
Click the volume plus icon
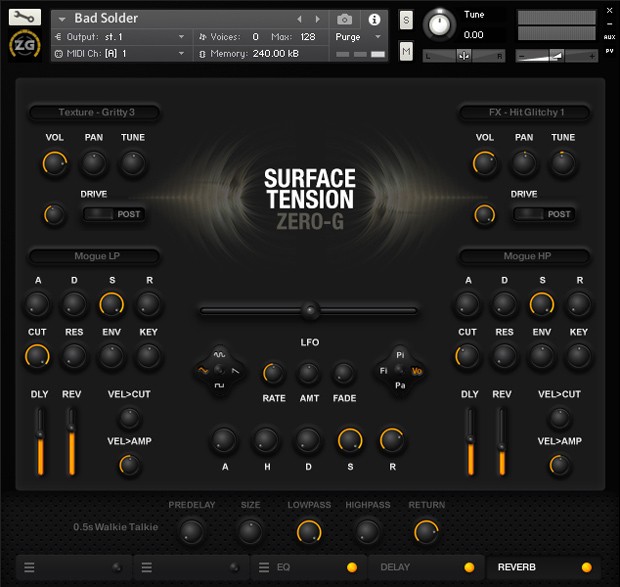click(x=592, y=57)
